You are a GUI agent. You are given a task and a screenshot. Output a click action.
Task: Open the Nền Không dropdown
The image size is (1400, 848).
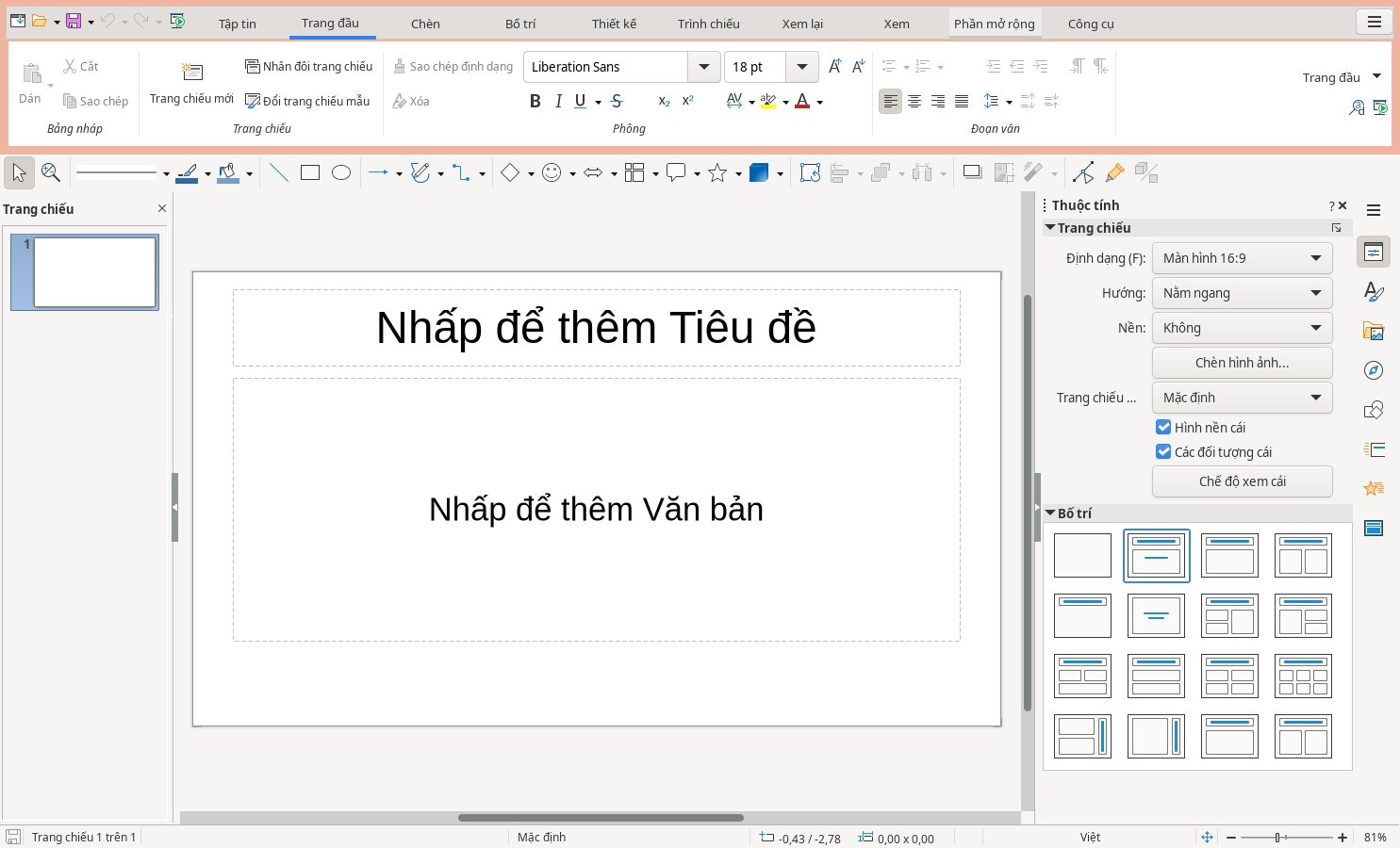click(1243, 328)
